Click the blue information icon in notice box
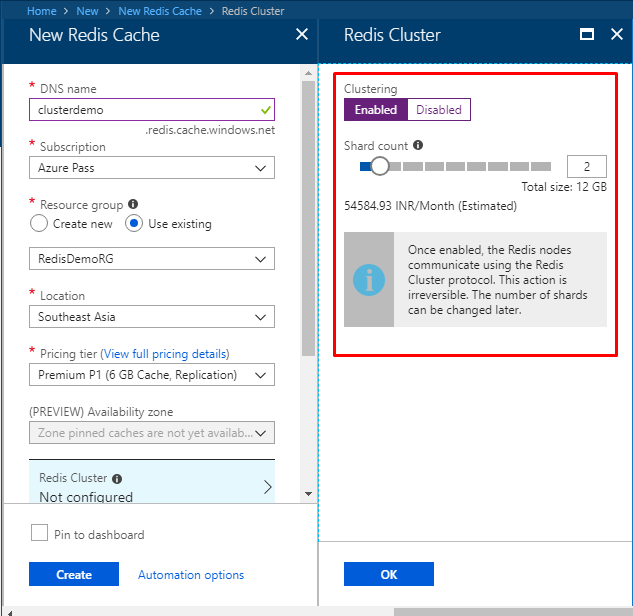 click(369, 280)
